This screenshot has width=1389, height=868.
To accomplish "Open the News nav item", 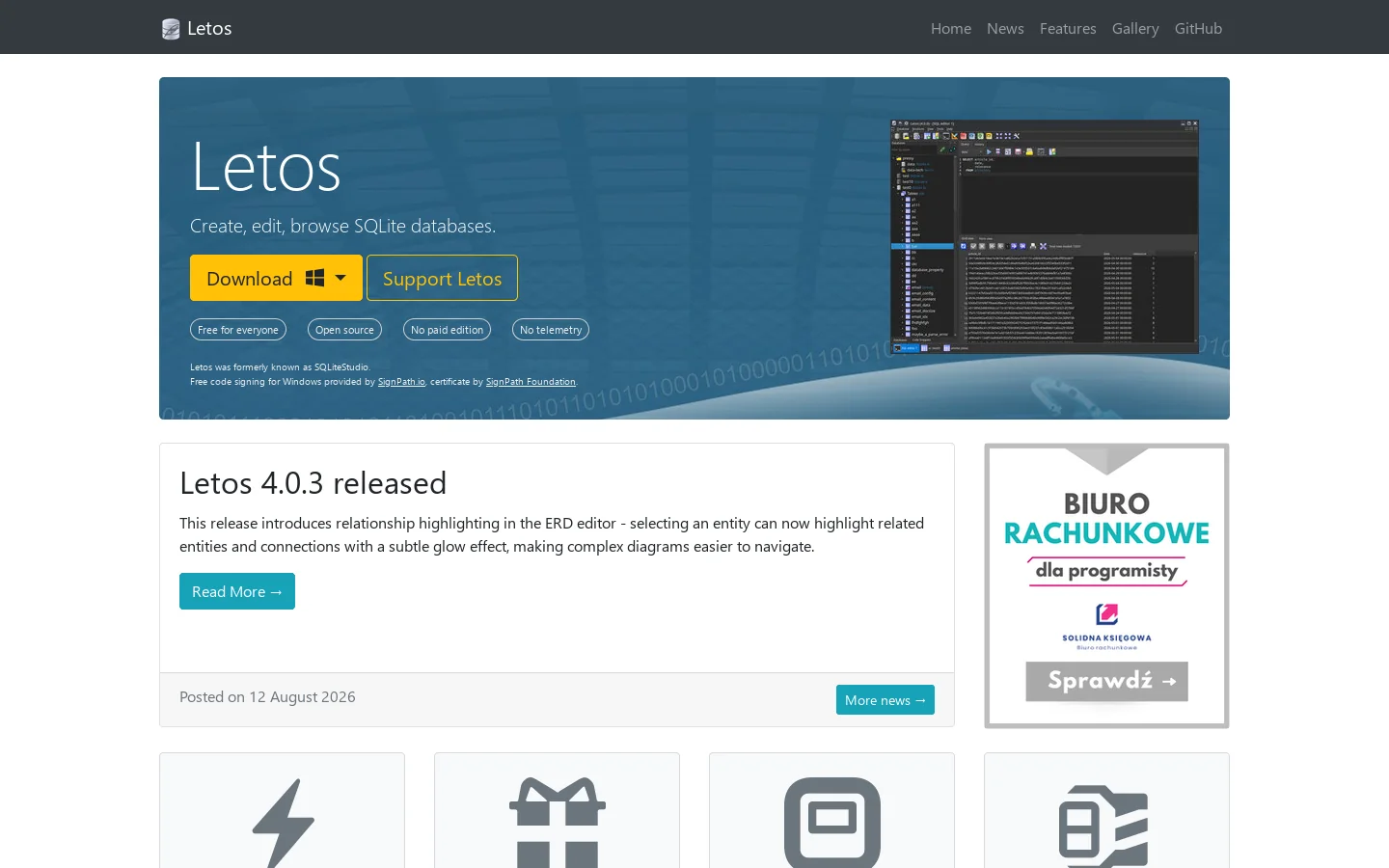I will [1005, 29].
